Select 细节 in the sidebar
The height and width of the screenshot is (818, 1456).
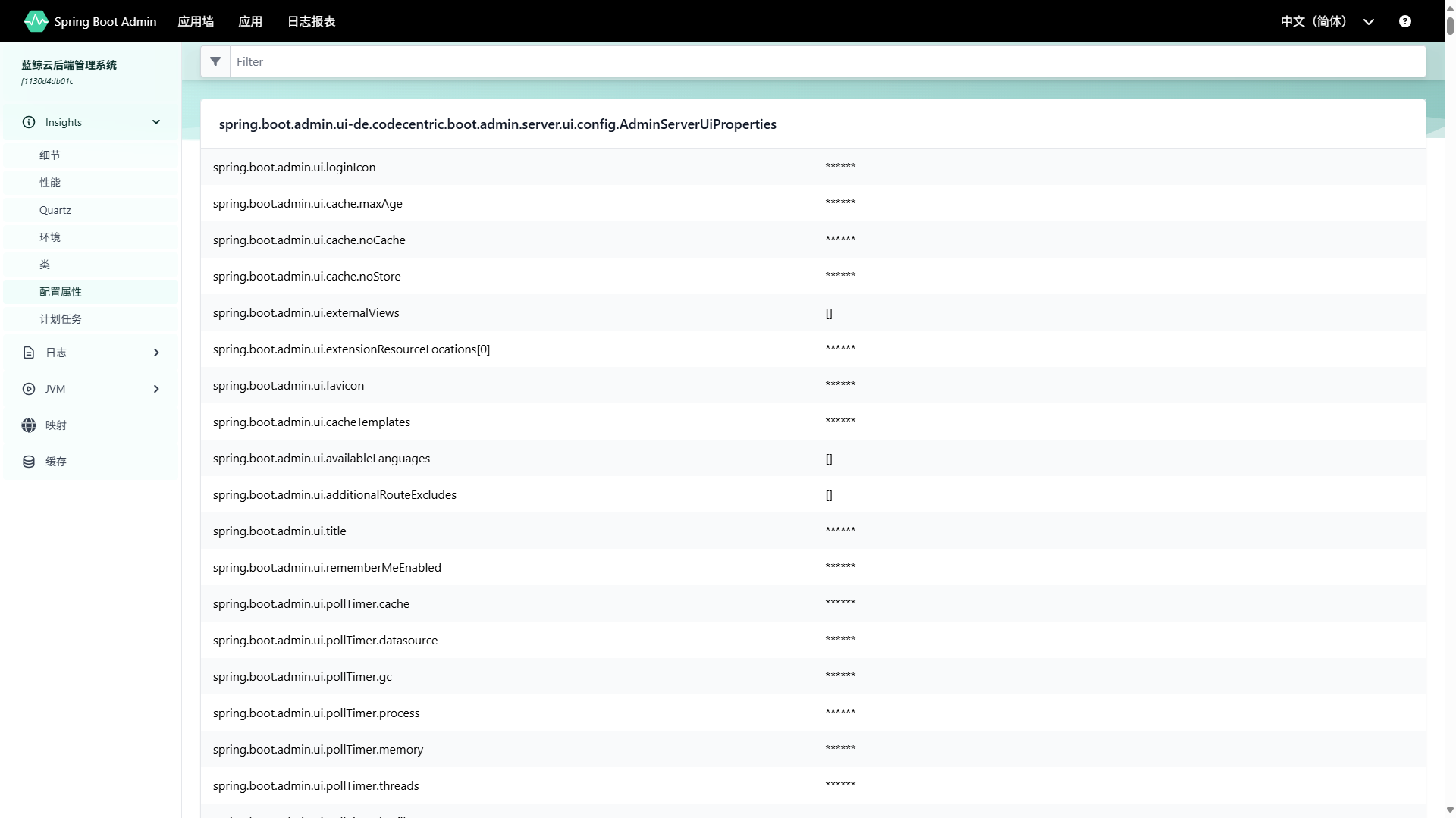(x=91, y=155)
